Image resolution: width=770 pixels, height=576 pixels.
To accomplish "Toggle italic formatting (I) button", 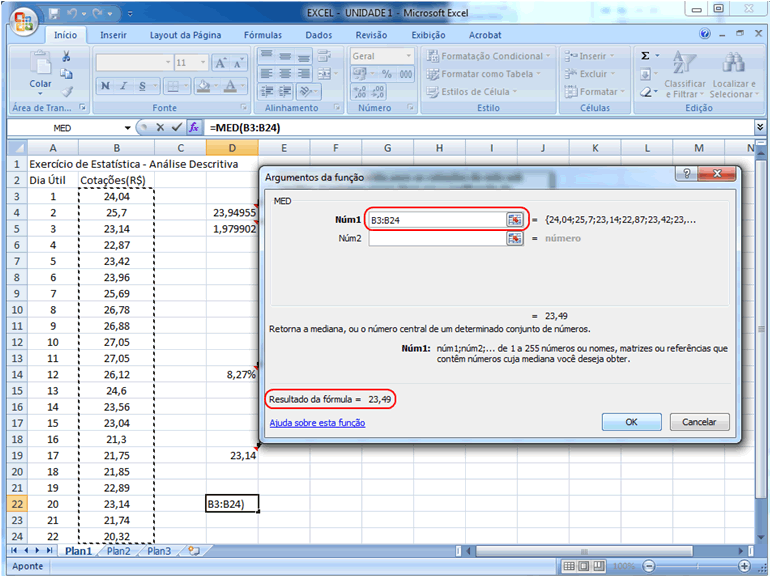I will pos(124,86).
